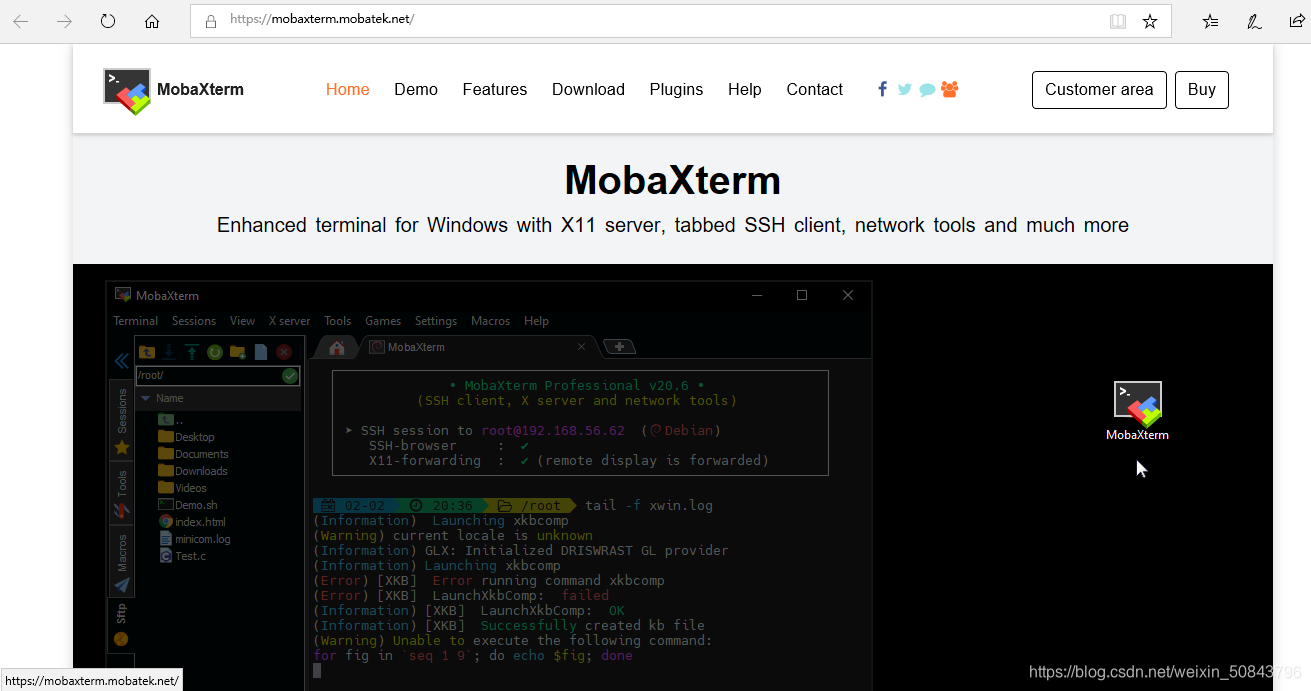Image resolution: width=1311 pixels, height=691 pixels.
Task: Refresh the folder view with the green icon
Action: (215, 352)
